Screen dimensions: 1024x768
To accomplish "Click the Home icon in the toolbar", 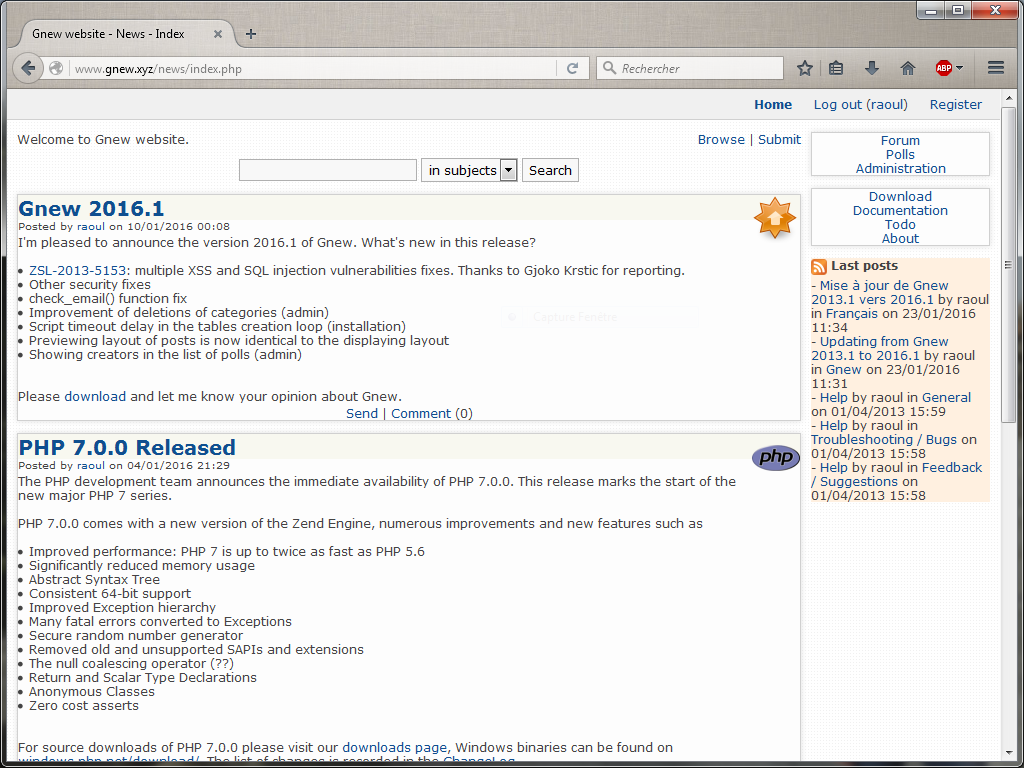I will click(x=907, y=68).
